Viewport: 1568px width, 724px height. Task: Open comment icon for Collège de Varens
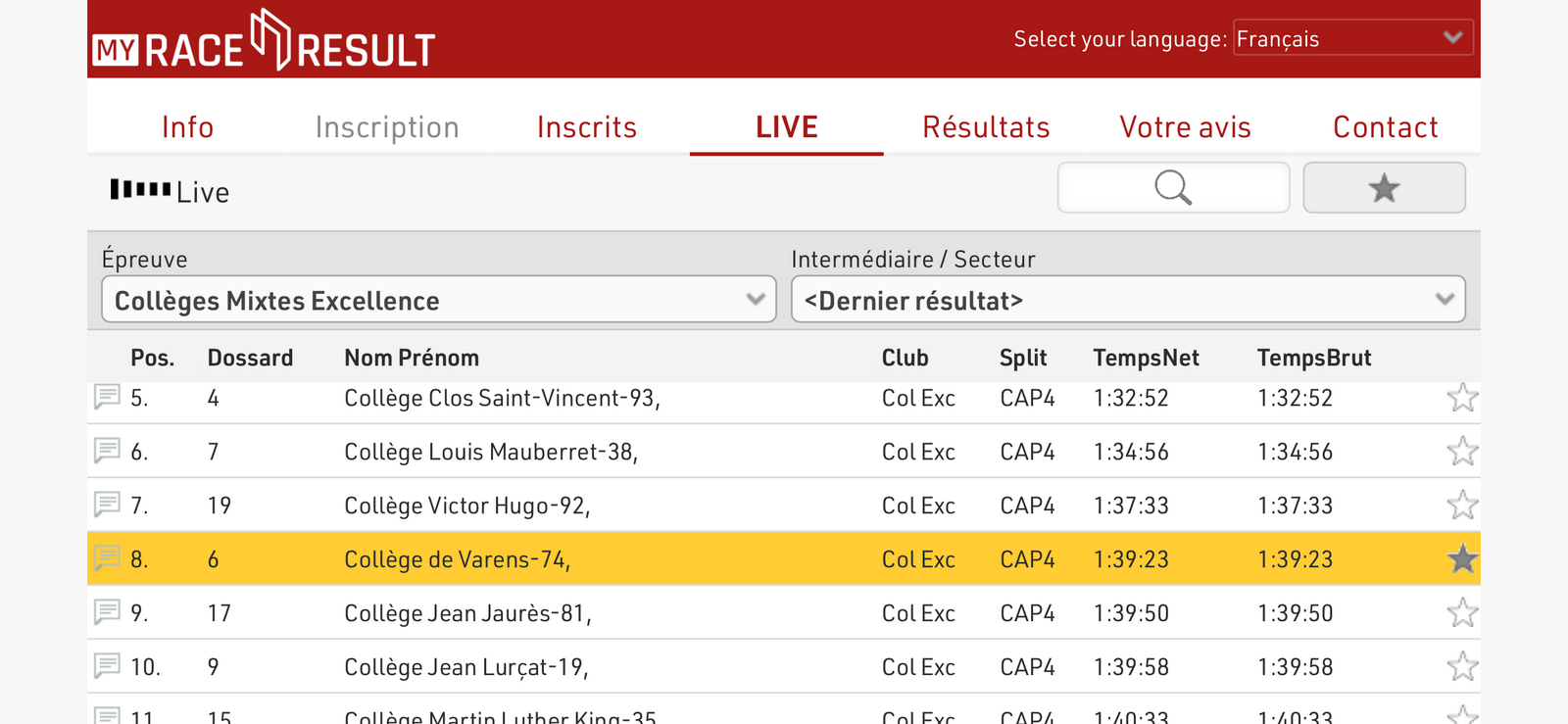pos(107,558)
